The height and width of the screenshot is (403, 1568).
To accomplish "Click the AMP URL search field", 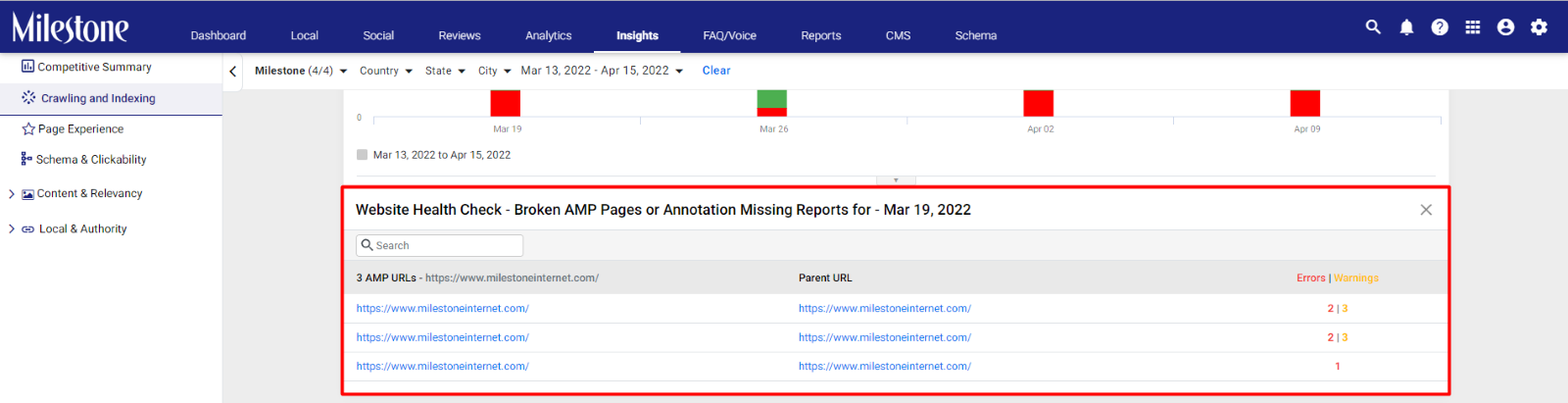I will tap(439, 245).
